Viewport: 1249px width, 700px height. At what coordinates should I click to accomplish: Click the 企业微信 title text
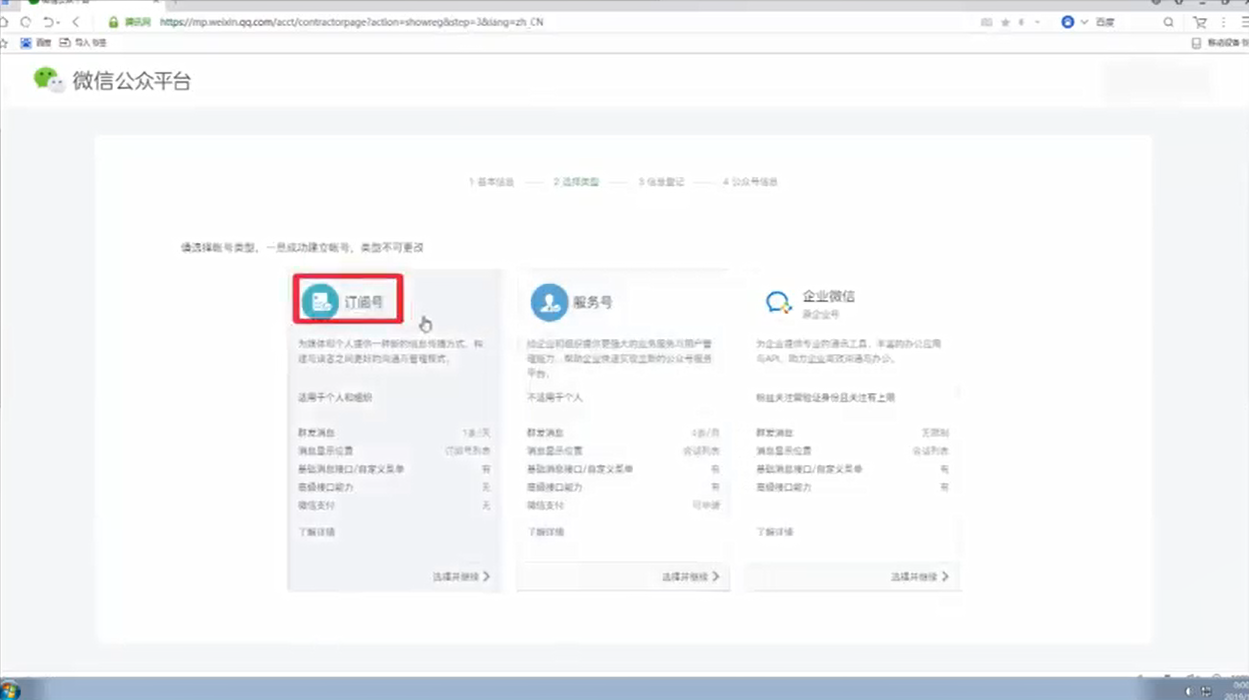[x=828, y=296]
